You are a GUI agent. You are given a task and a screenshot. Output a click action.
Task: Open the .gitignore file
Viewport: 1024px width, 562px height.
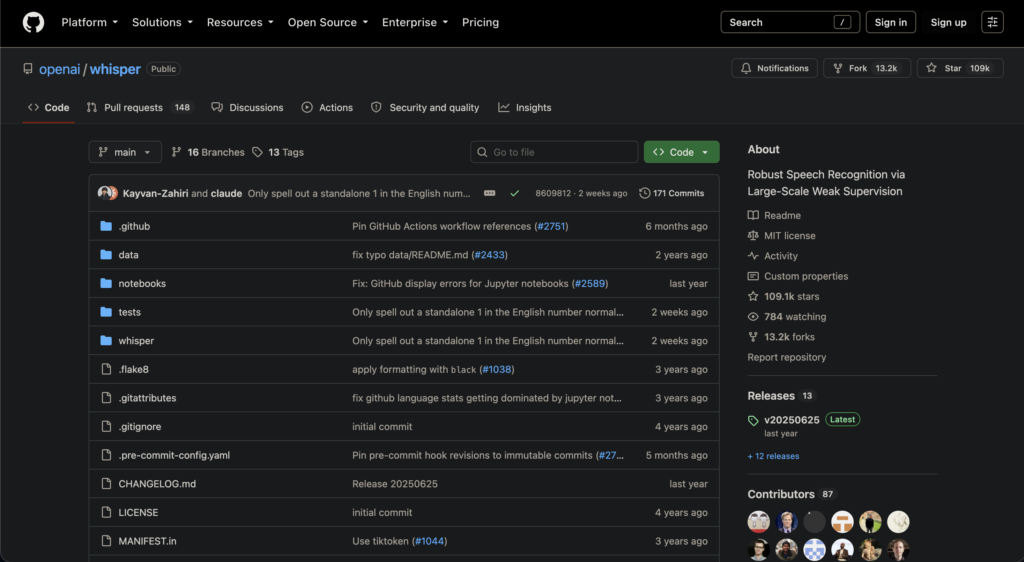click(140, 426)
